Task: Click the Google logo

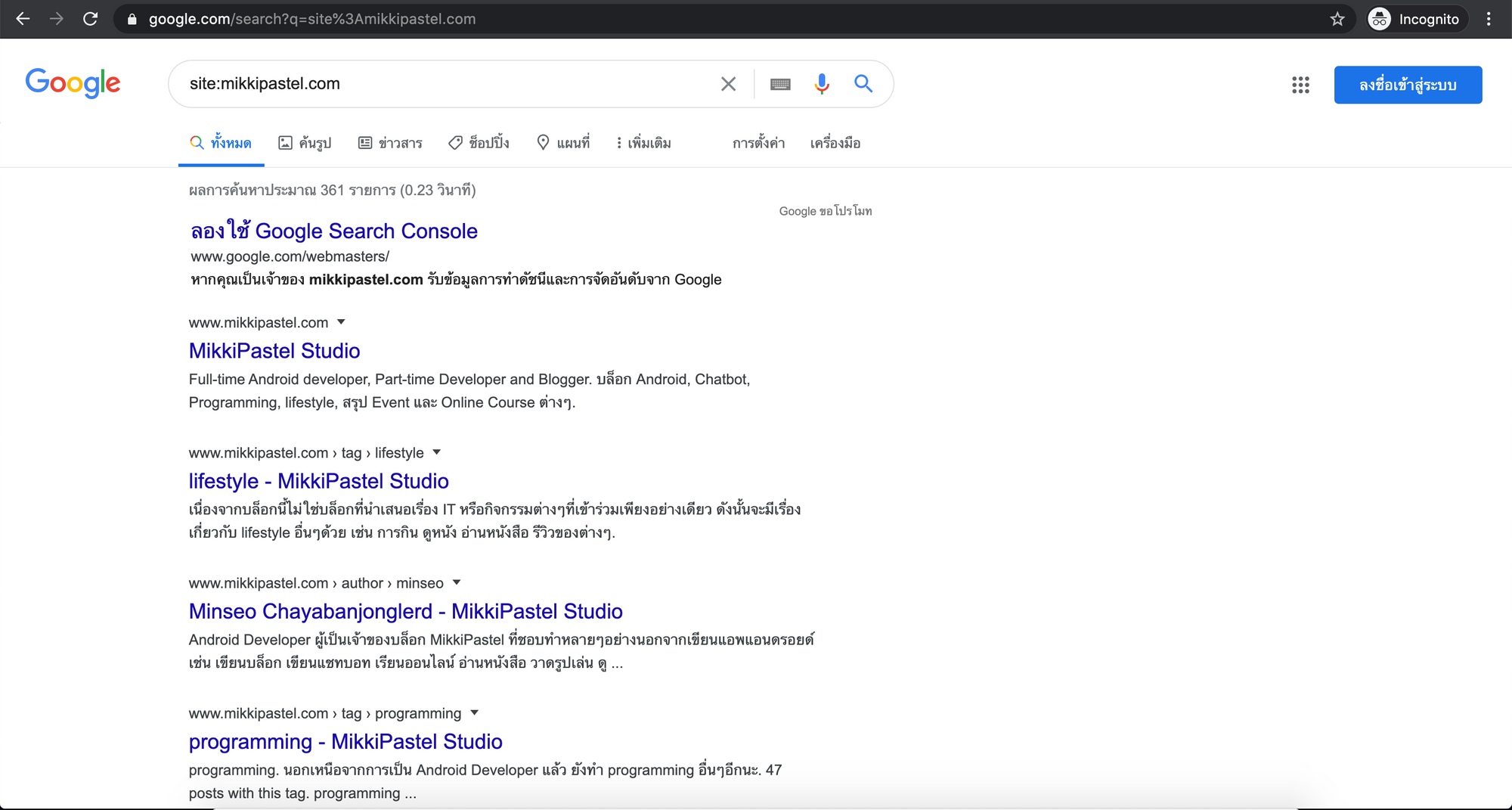Action: tap(73, 82)
